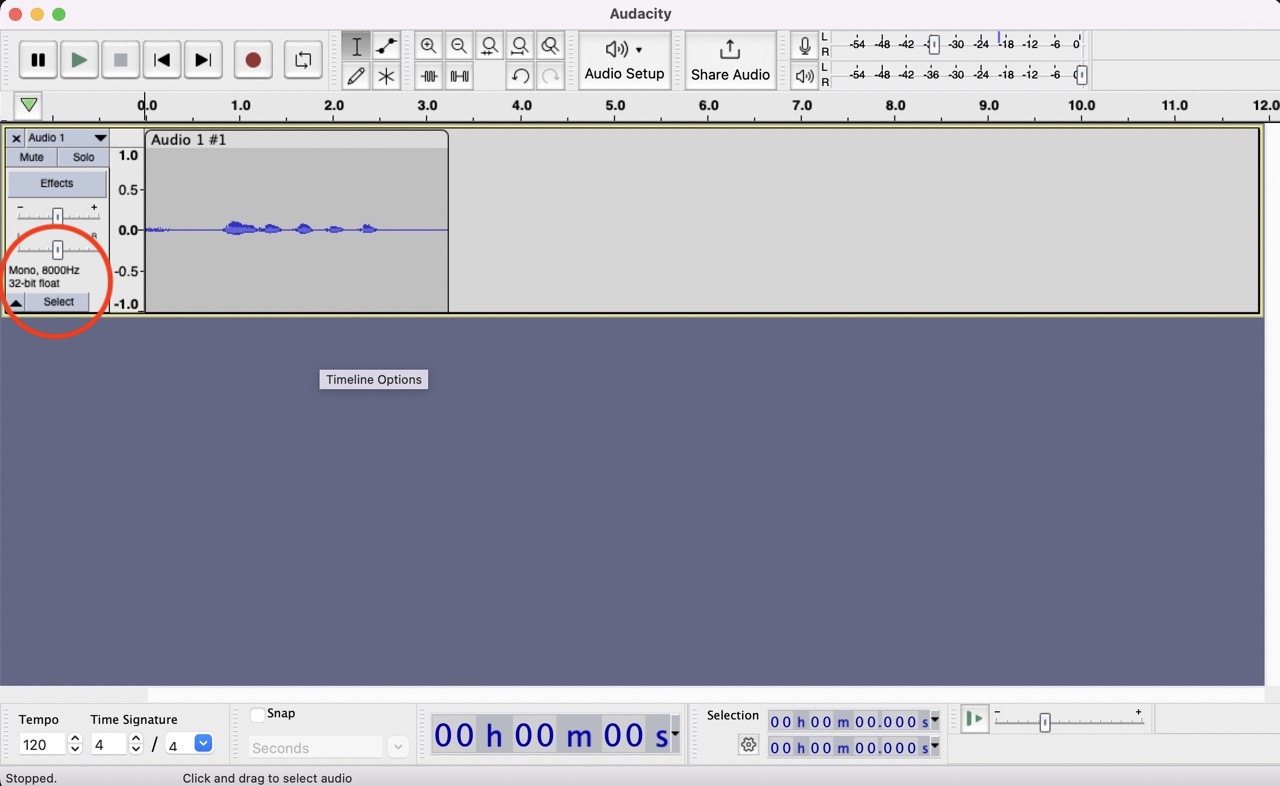This screenshot has height=786, width=1280.
Task: Open the selection start format dropdown arrow
Action: pyautogui.click(x=935, y=720)
